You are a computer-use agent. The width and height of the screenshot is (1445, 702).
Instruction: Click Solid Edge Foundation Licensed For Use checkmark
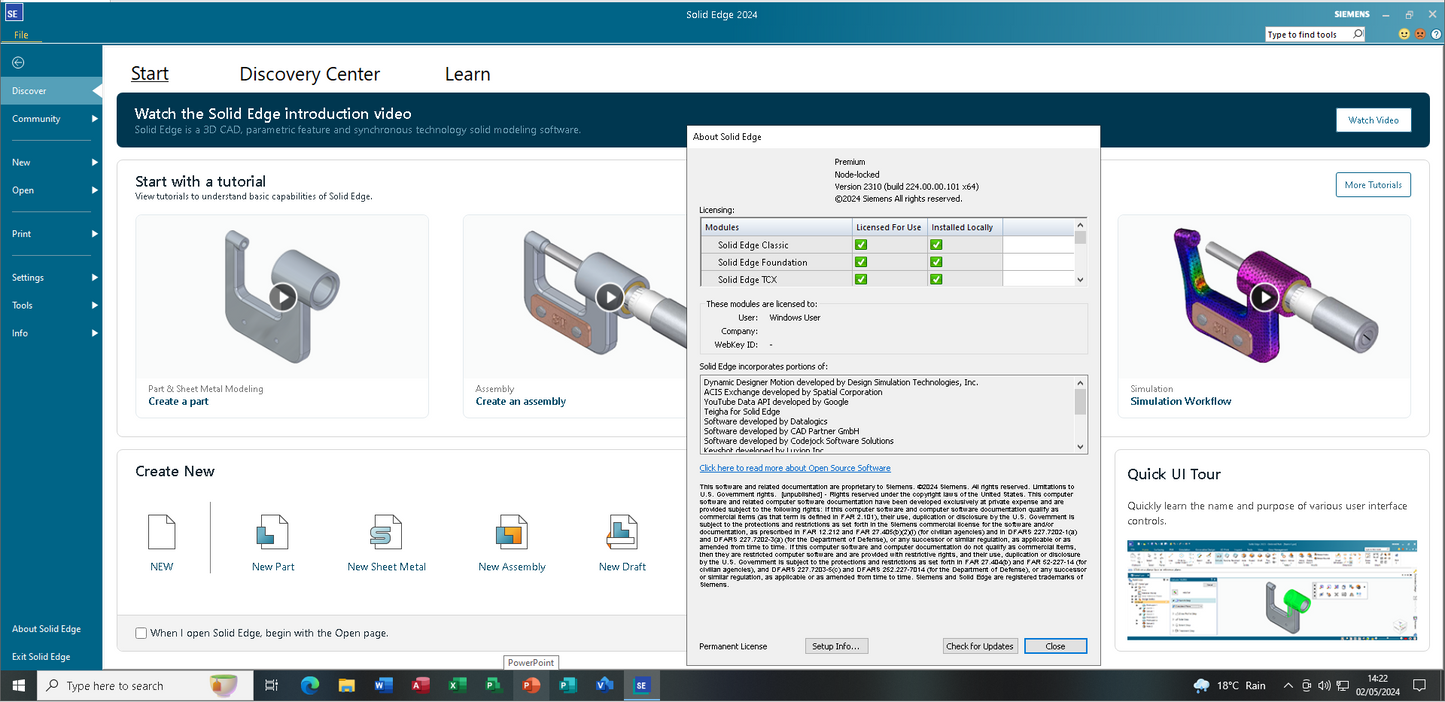pyautogui.click(x=861, y=262)
